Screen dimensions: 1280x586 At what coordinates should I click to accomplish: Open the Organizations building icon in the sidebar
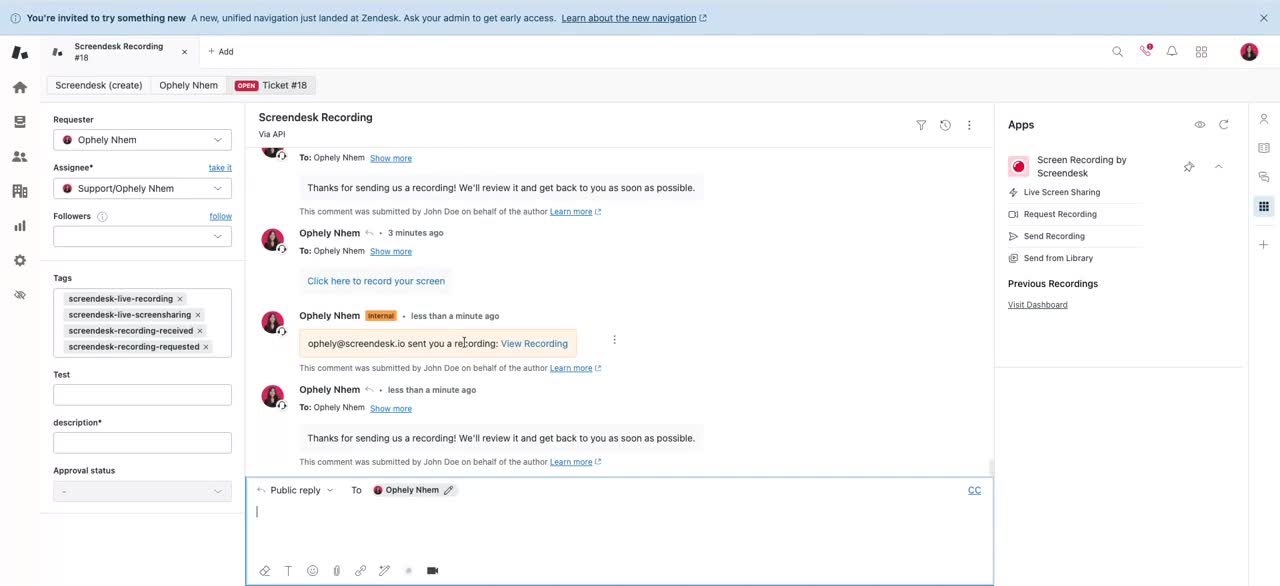(19, 191)
